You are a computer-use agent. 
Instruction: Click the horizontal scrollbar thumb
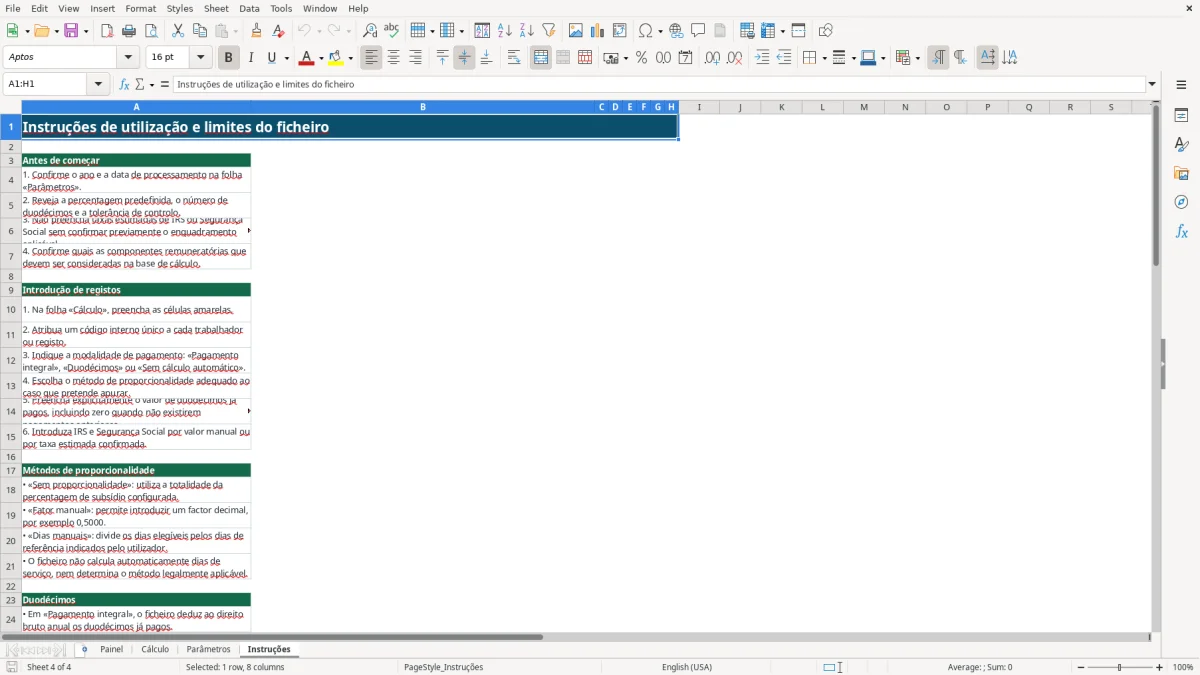(272, 637)
